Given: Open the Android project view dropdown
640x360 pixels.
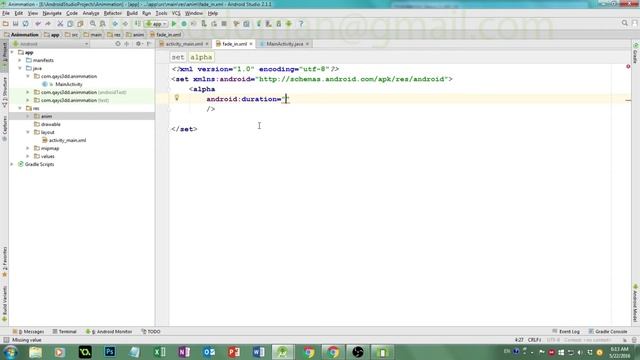Looking at the screenshot, I should [51, 44].
